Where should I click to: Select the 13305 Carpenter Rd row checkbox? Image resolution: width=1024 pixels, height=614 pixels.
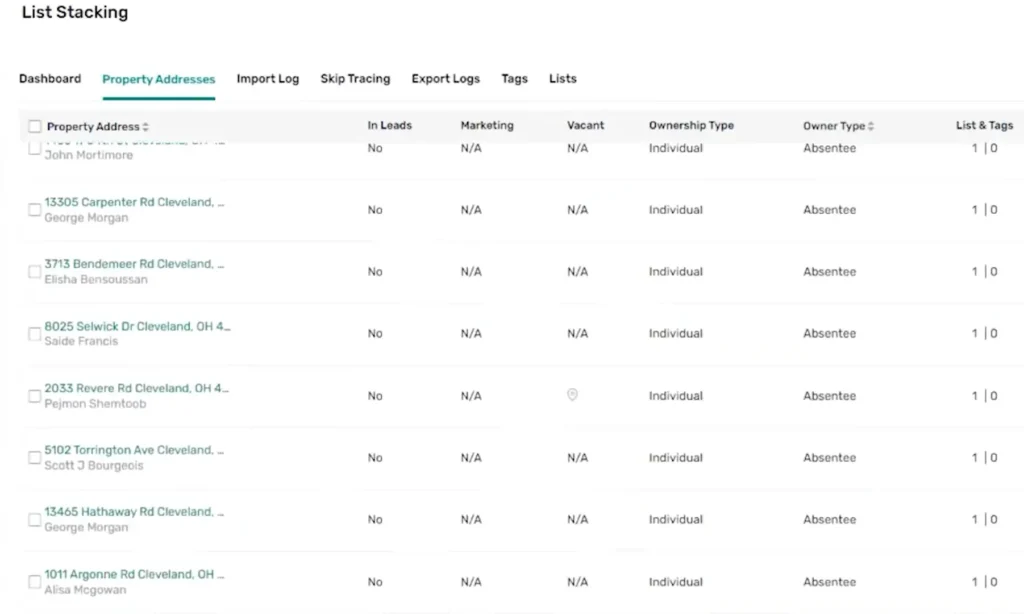point(35,210)
